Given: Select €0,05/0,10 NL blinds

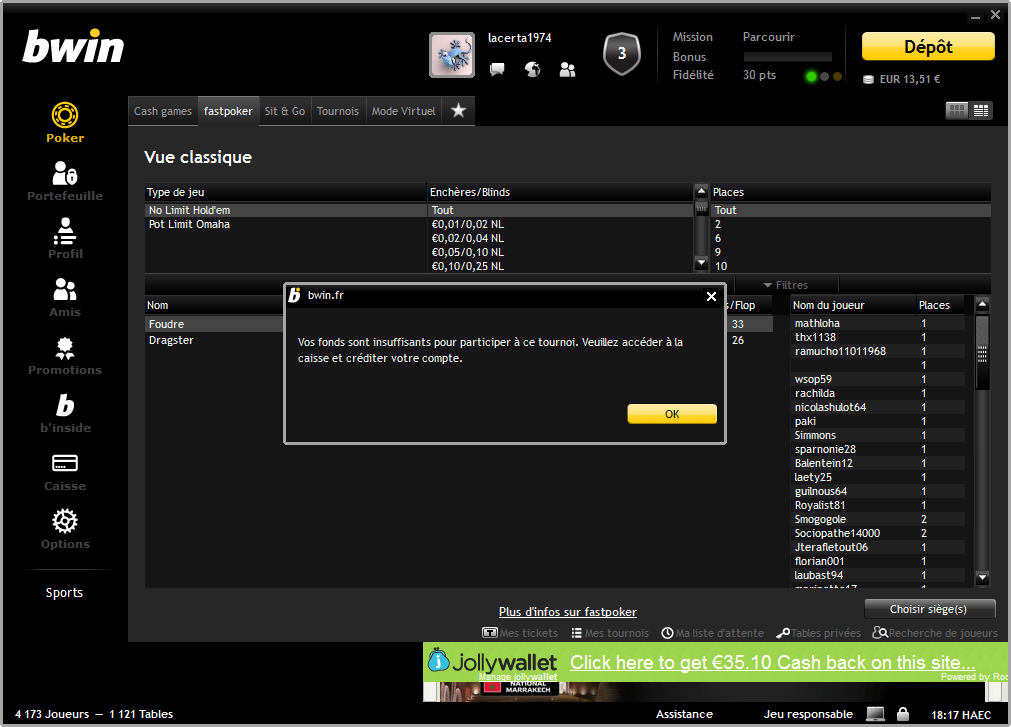Looking at the screenshot, I should [561, 252].
